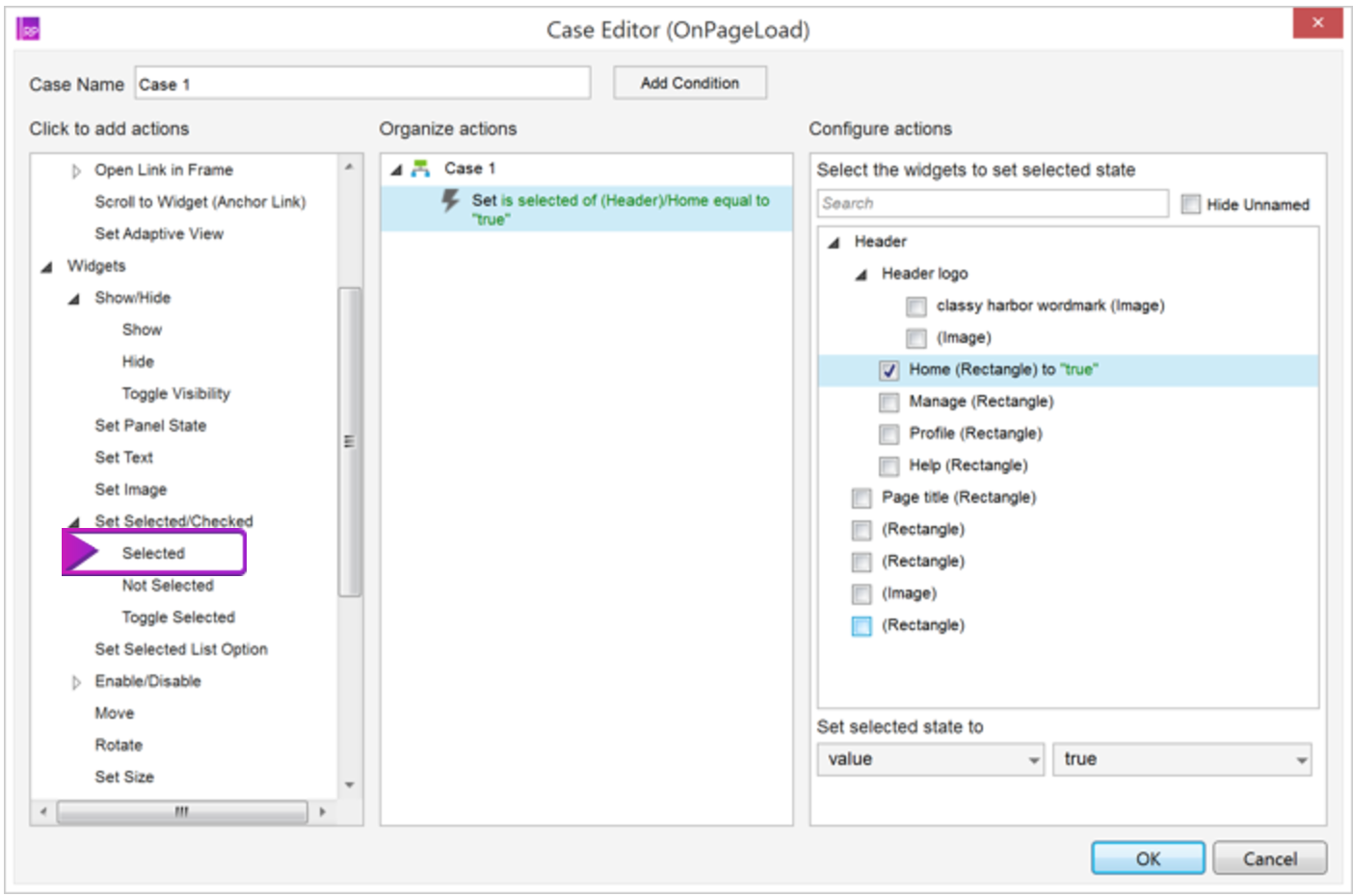Viewport: 1353px width, 896px height.
Task: Expand the Open Link in Frame node
Action: 76,171
